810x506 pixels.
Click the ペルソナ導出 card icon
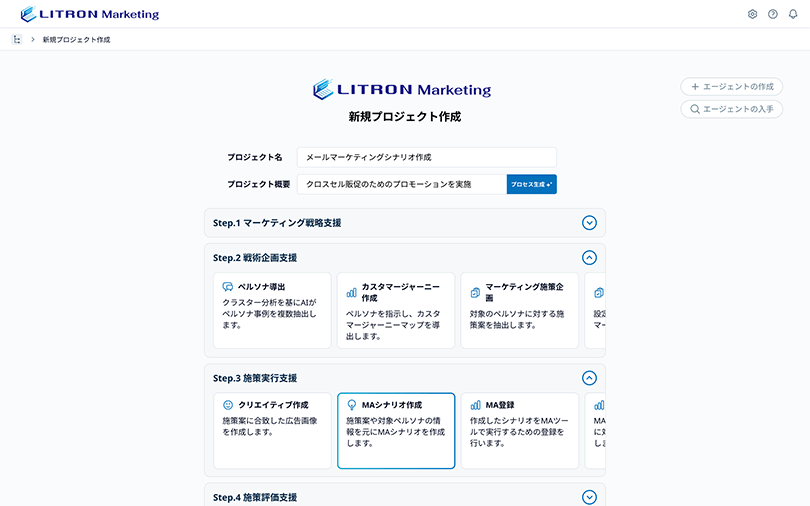[x=228, y=287]
